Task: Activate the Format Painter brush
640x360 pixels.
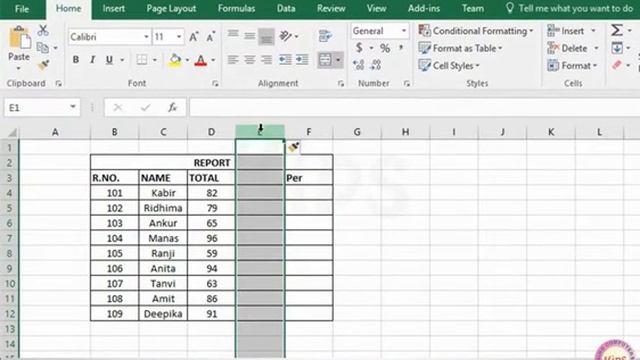Action: pos(43,65)
